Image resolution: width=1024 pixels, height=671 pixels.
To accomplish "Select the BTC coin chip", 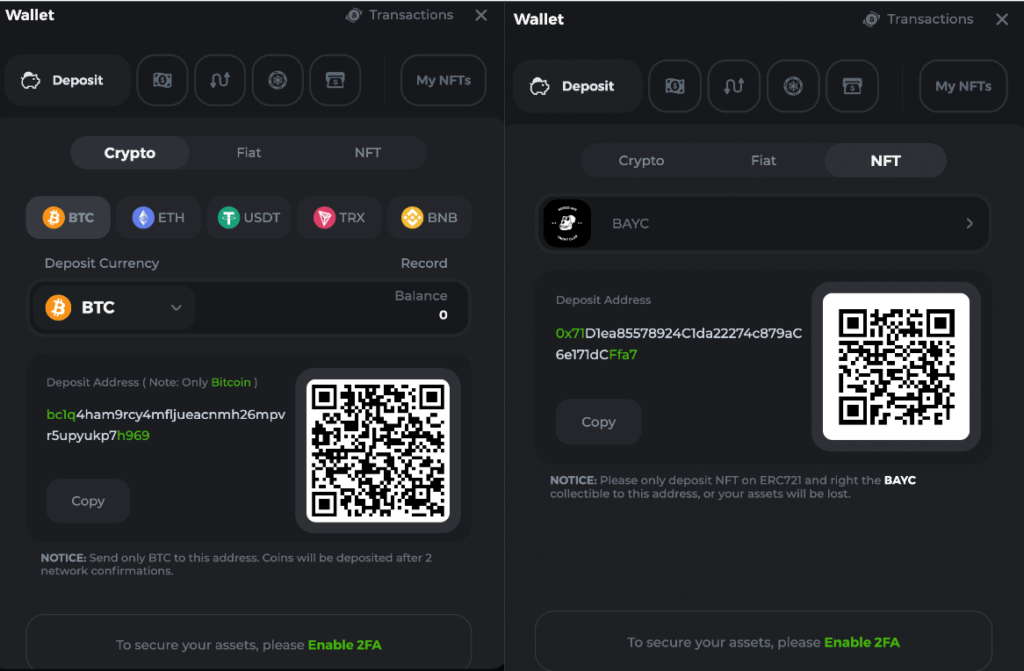I will (68, 217).
